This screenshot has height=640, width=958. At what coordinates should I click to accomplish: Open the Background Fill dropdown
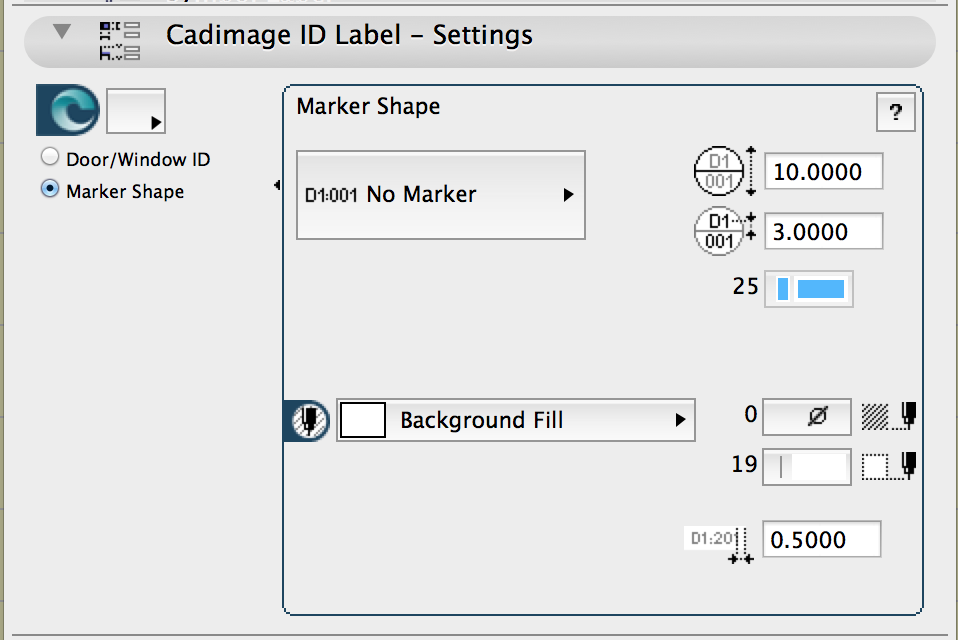point(516,420)
